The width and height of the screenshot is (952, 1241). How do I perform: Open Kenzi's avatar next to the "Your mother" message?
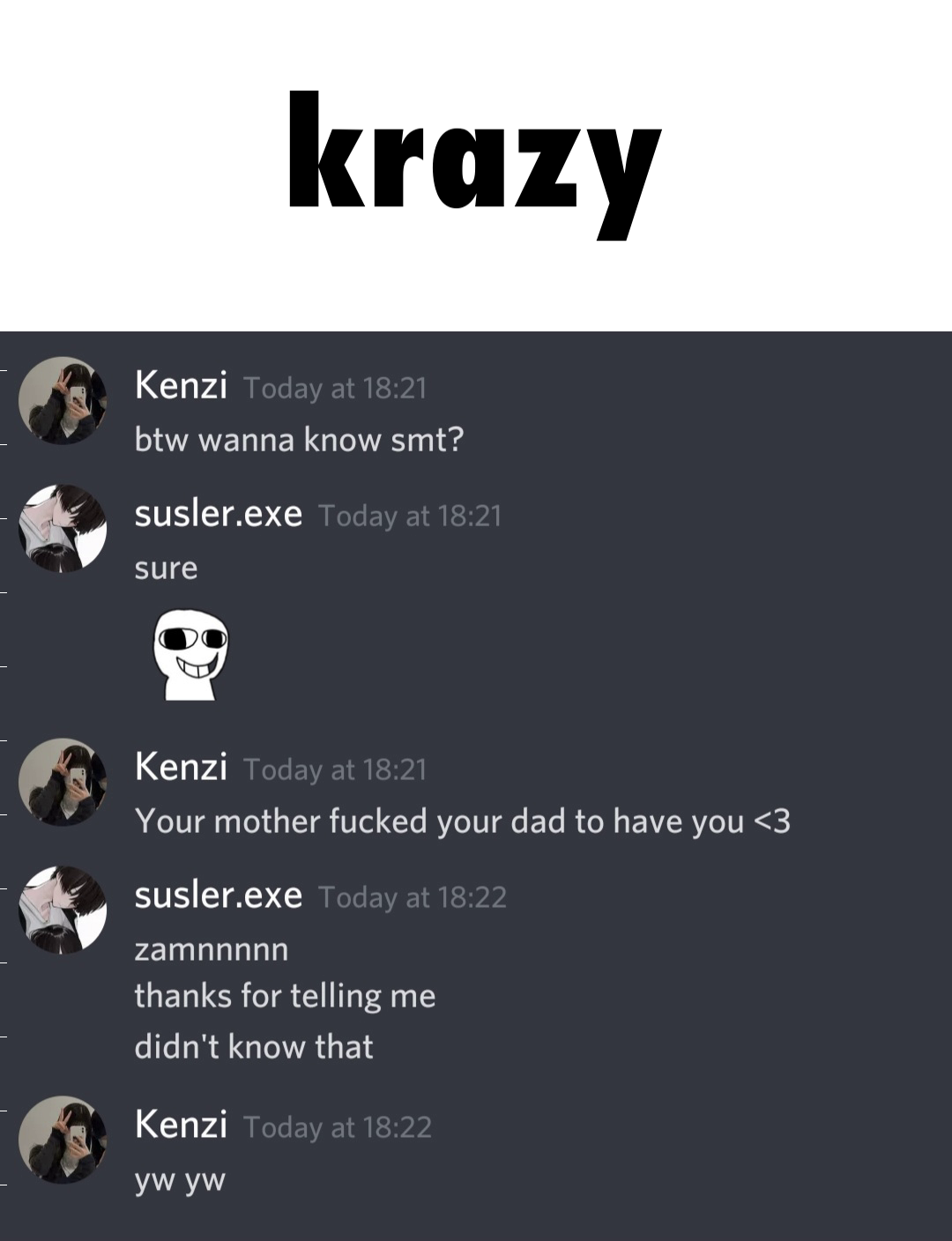tap(63, 782)
